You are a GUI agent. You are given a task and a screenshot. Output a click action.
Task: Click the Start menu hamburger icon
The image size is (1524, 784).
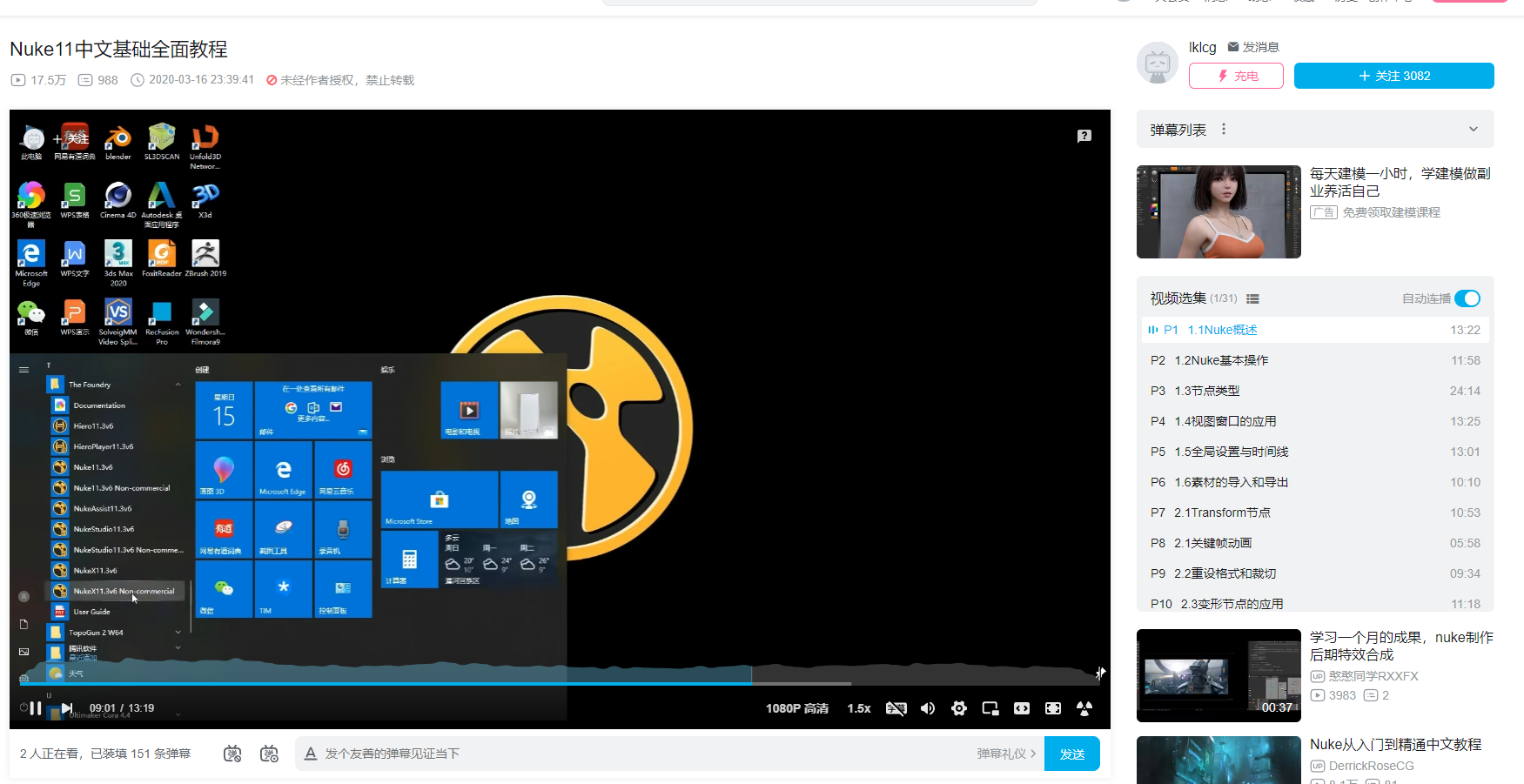pyautogui.click(x=23, y=370)
